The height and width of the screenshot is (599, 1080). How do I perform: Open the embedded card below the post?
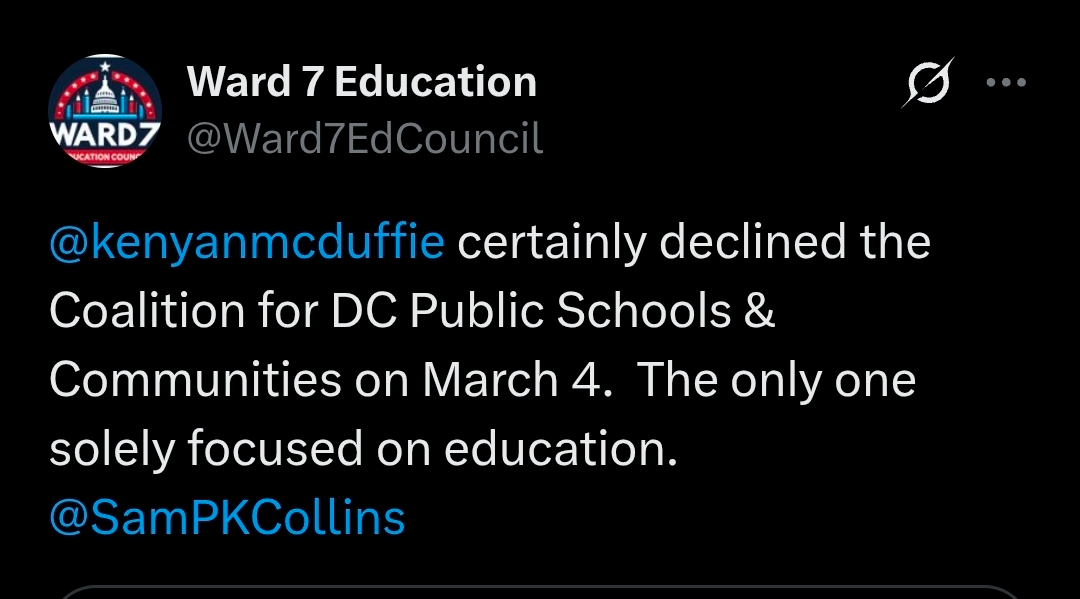540,592
